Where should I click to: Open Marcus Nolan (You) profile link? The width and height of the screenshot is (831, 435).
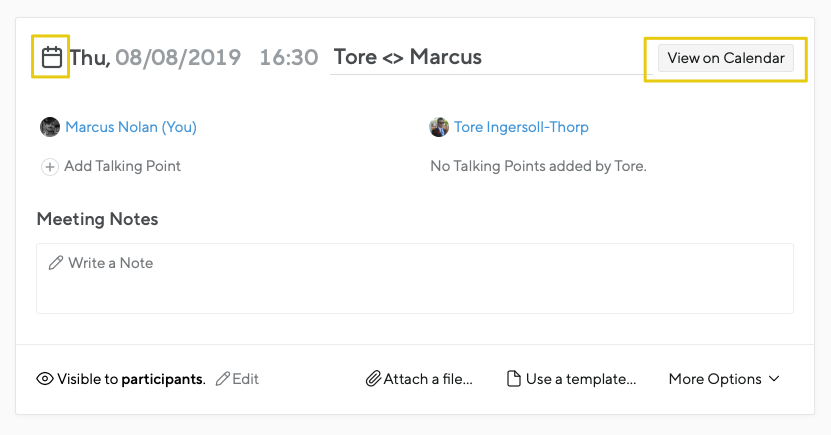point(131,127)
